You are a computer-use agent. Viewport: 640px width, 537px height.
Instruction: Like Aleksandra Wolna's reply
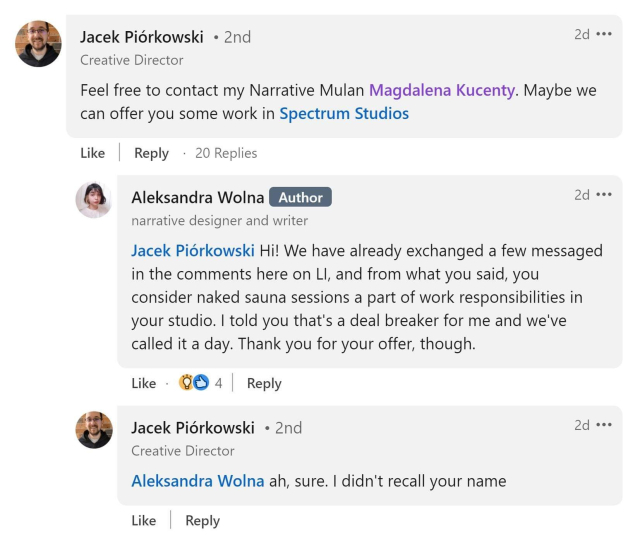tap(143, 383)
